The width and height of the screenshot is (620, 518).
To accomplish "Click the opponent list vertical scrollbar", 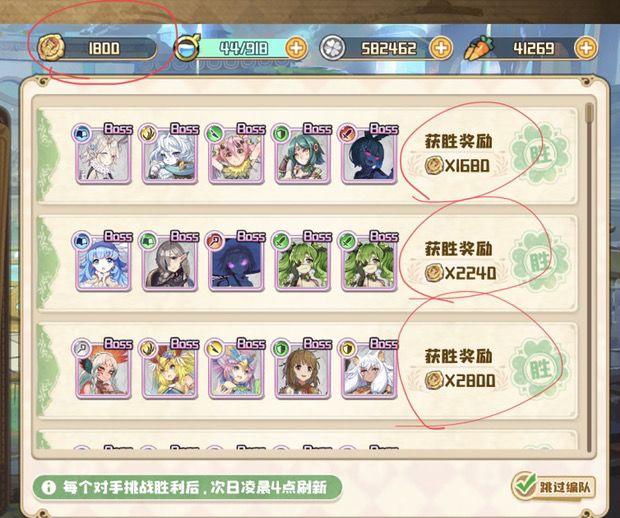I will pyautogui.click(x=589, y=277).
